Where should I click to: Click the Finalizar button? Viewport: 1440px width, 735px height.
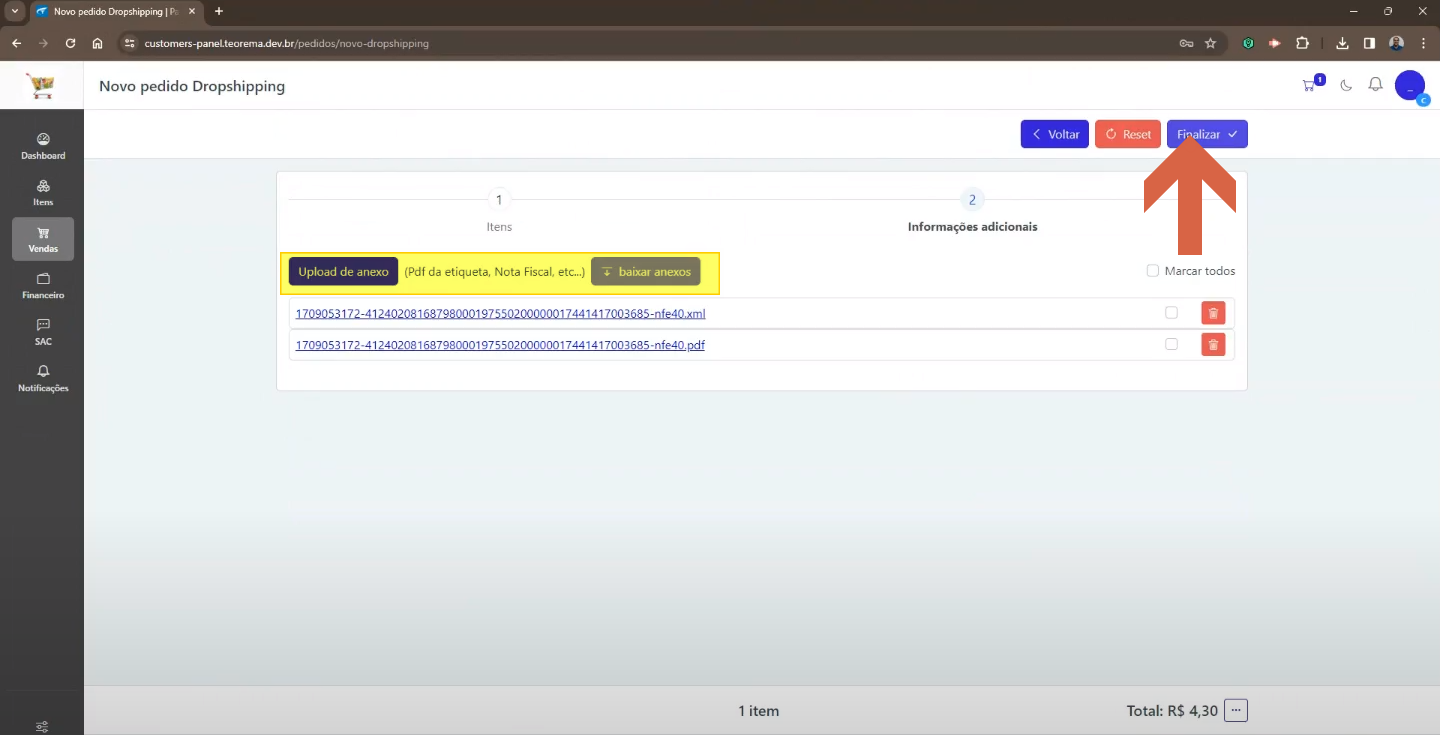pos(1207,134)
